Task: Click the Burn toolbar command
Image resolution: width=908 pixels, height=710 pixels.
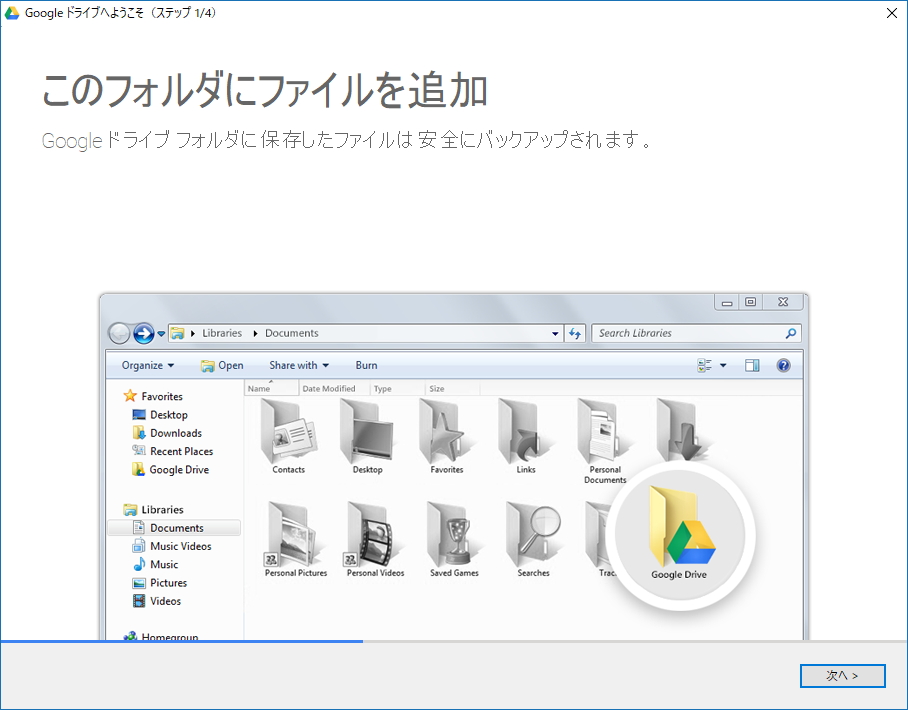Action: 365,365
